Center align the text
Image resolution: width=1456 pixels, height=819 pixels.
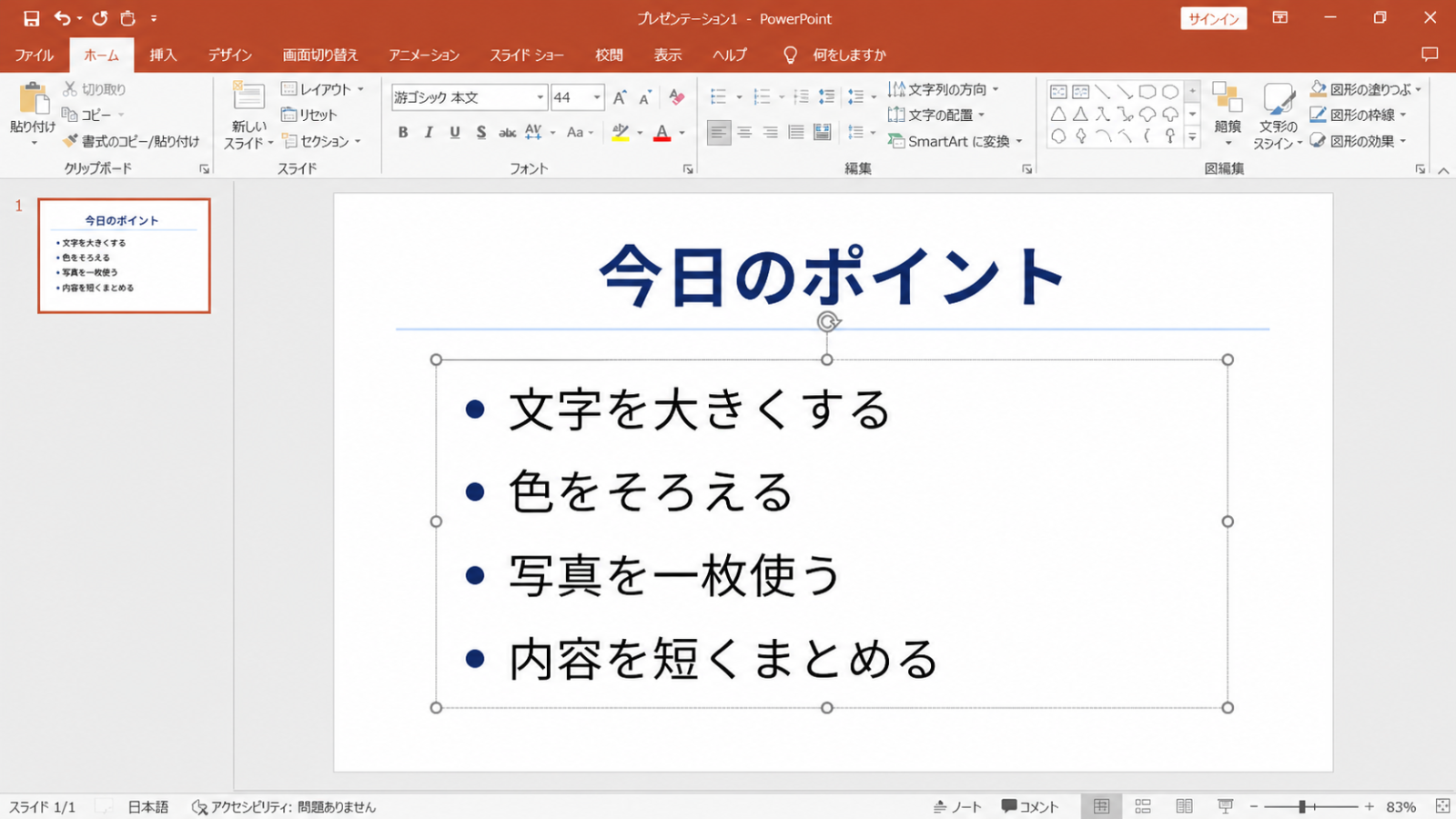point(744,133)
